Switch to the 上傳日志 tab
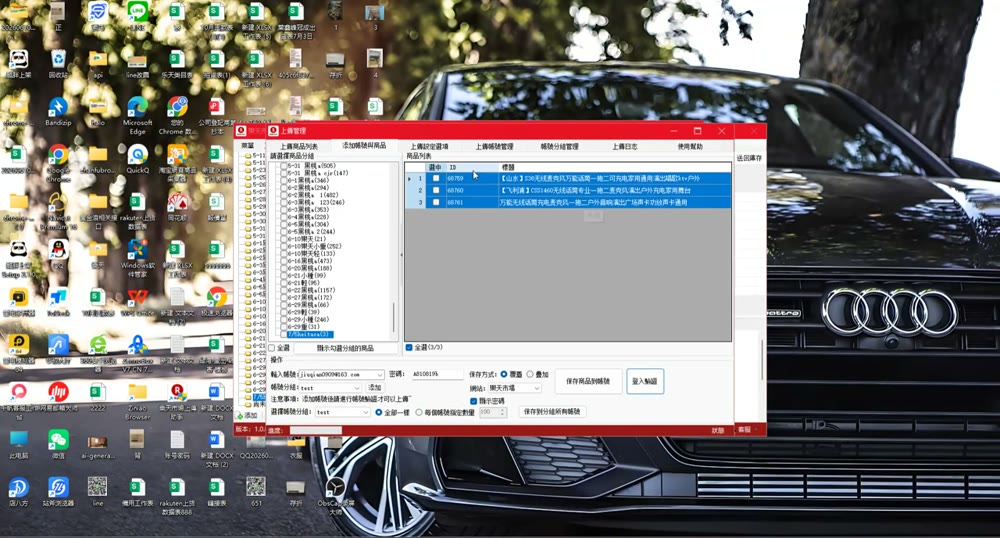This screenshot has width=1000, height=538. [x=625, y=147]
